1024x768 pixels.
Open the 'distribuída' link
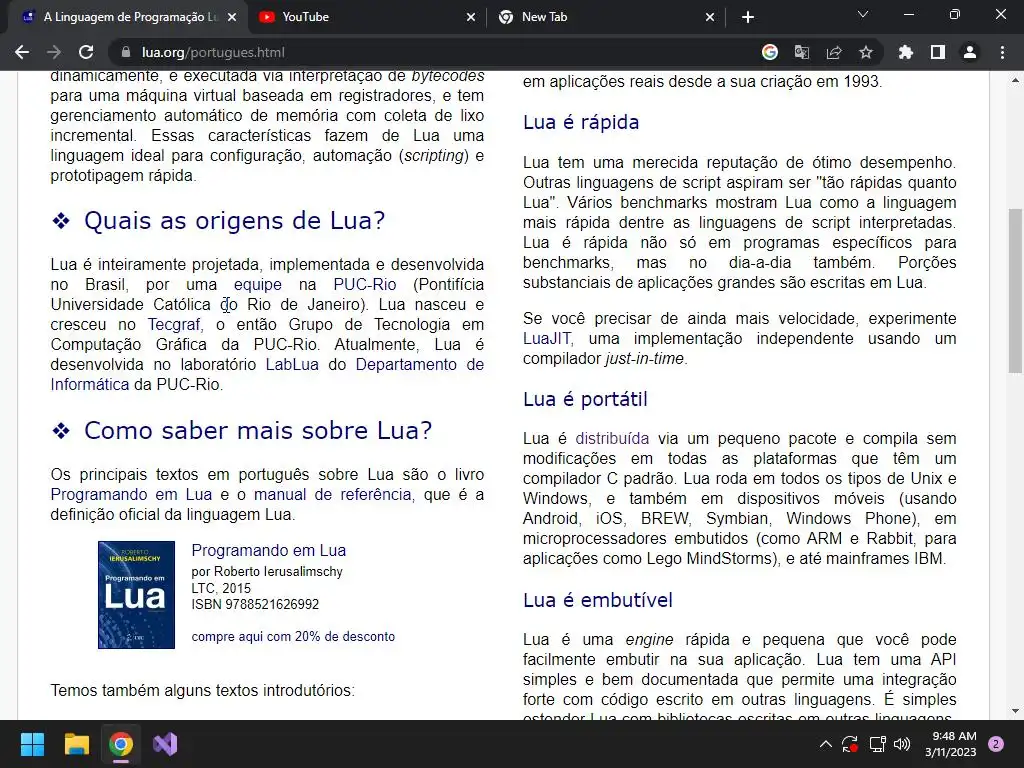(x=612, y=438)
